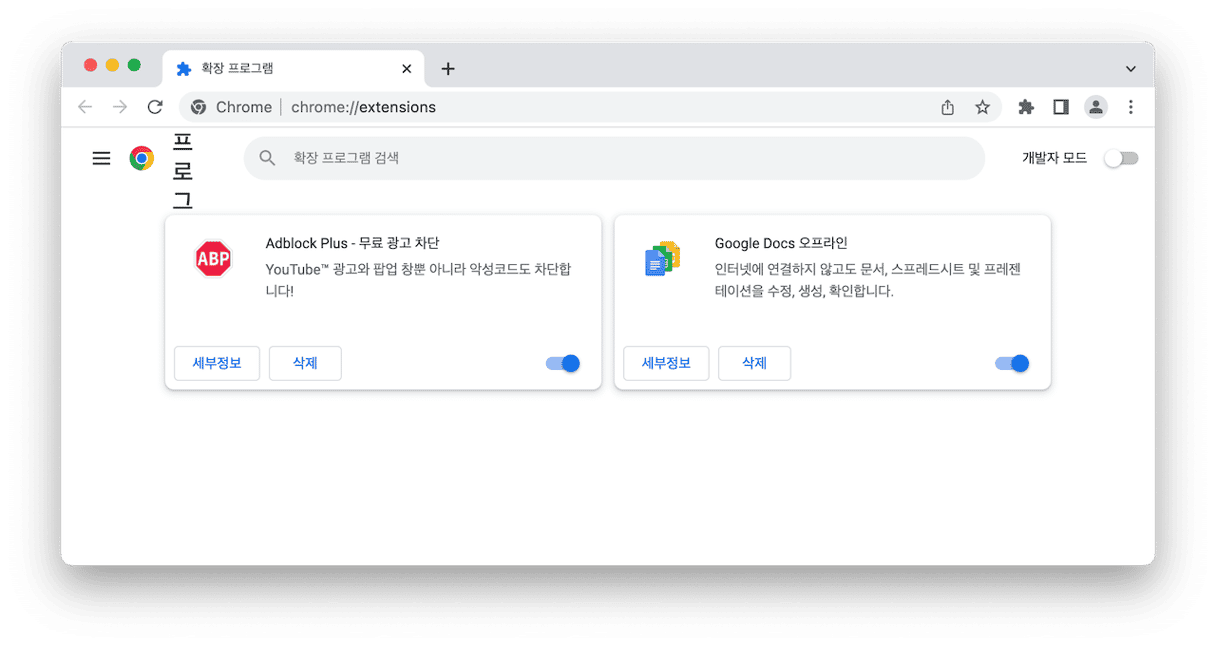The height and width of the screenshot is (646, 1216).
Task: Reload the extensions page
Action: 155,107
